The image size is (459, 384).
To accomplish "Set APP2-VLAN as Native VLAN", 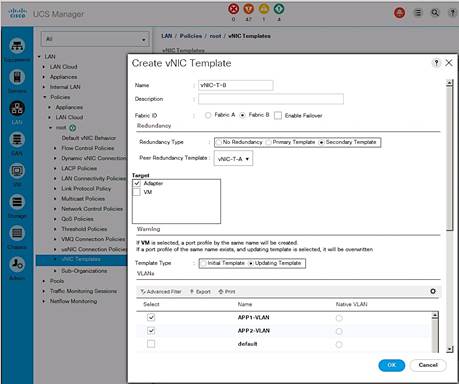I will tap(339, 331).
